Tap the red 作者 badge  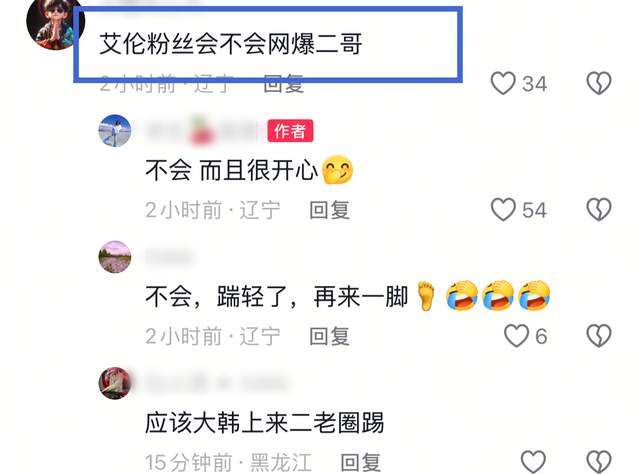coord(290,131)
